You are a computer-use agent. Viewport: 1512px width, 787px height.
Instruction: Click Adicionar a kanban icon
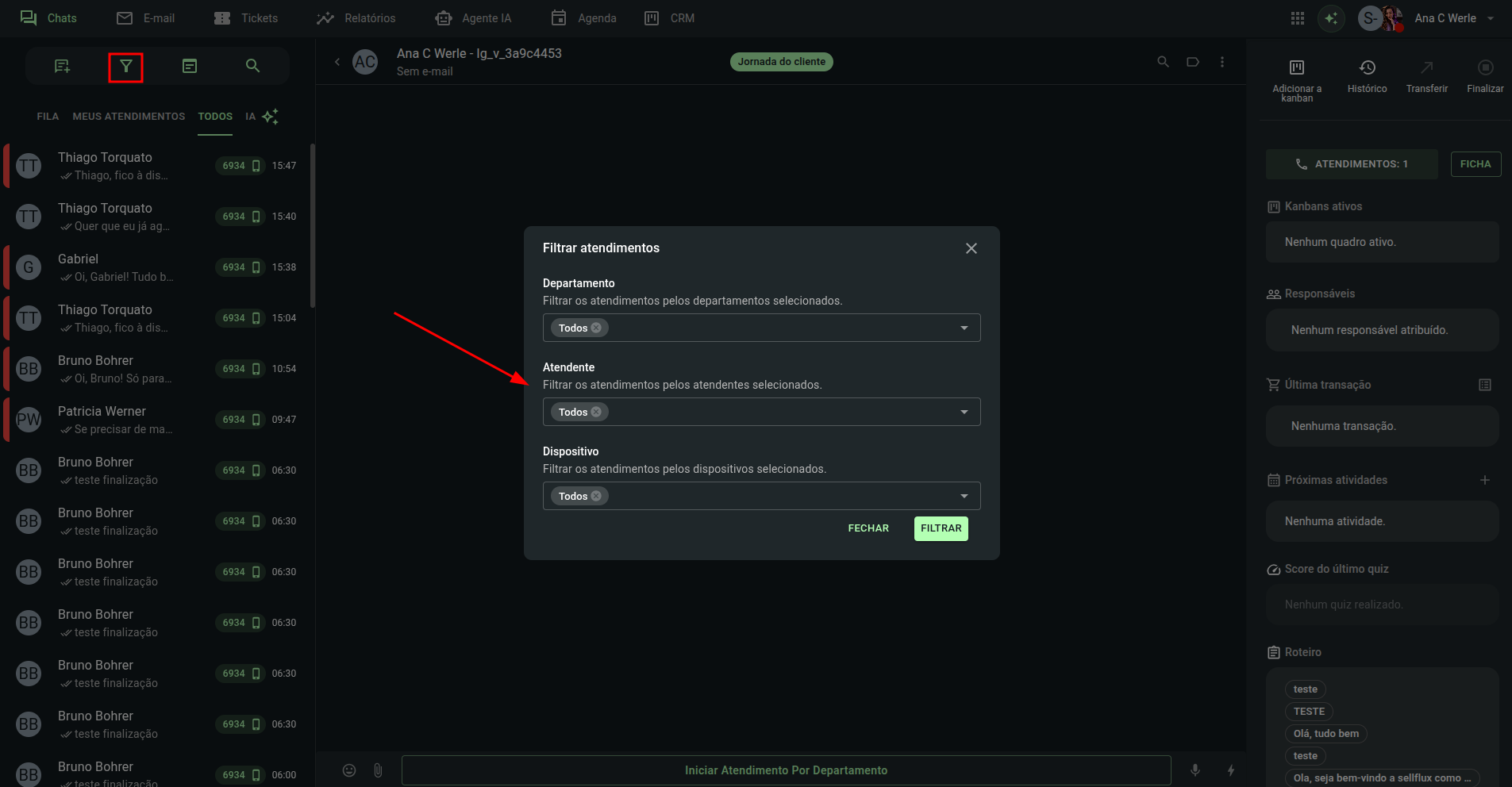coord(1296,67)
